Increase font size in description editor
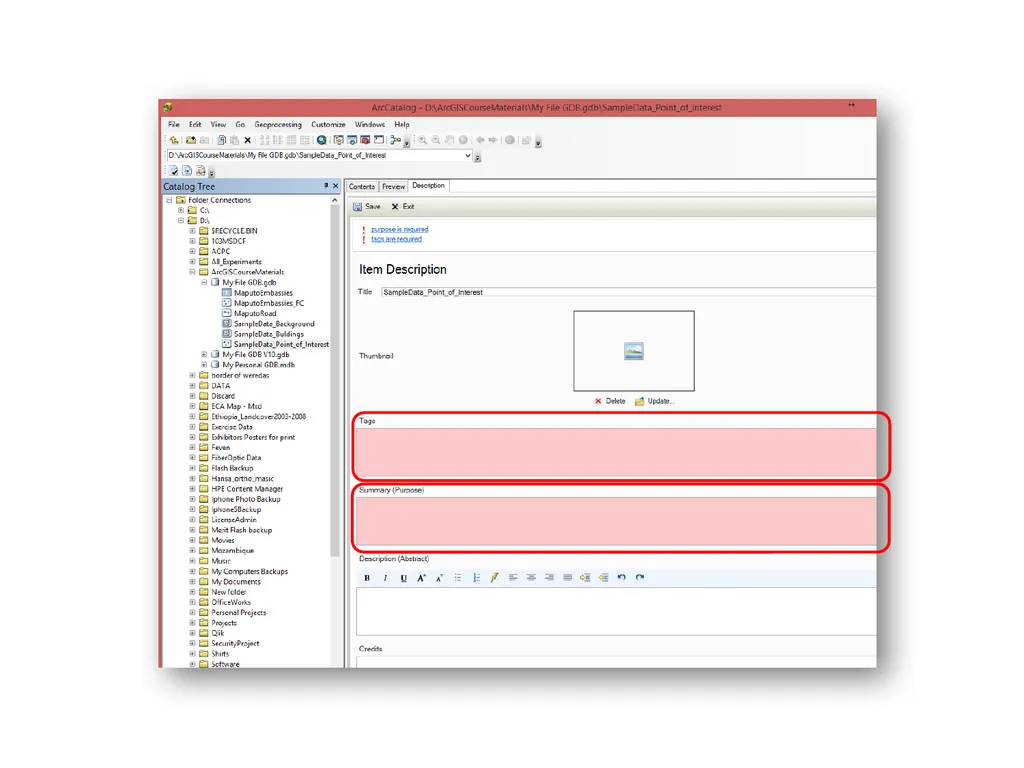 pos(421,577)
